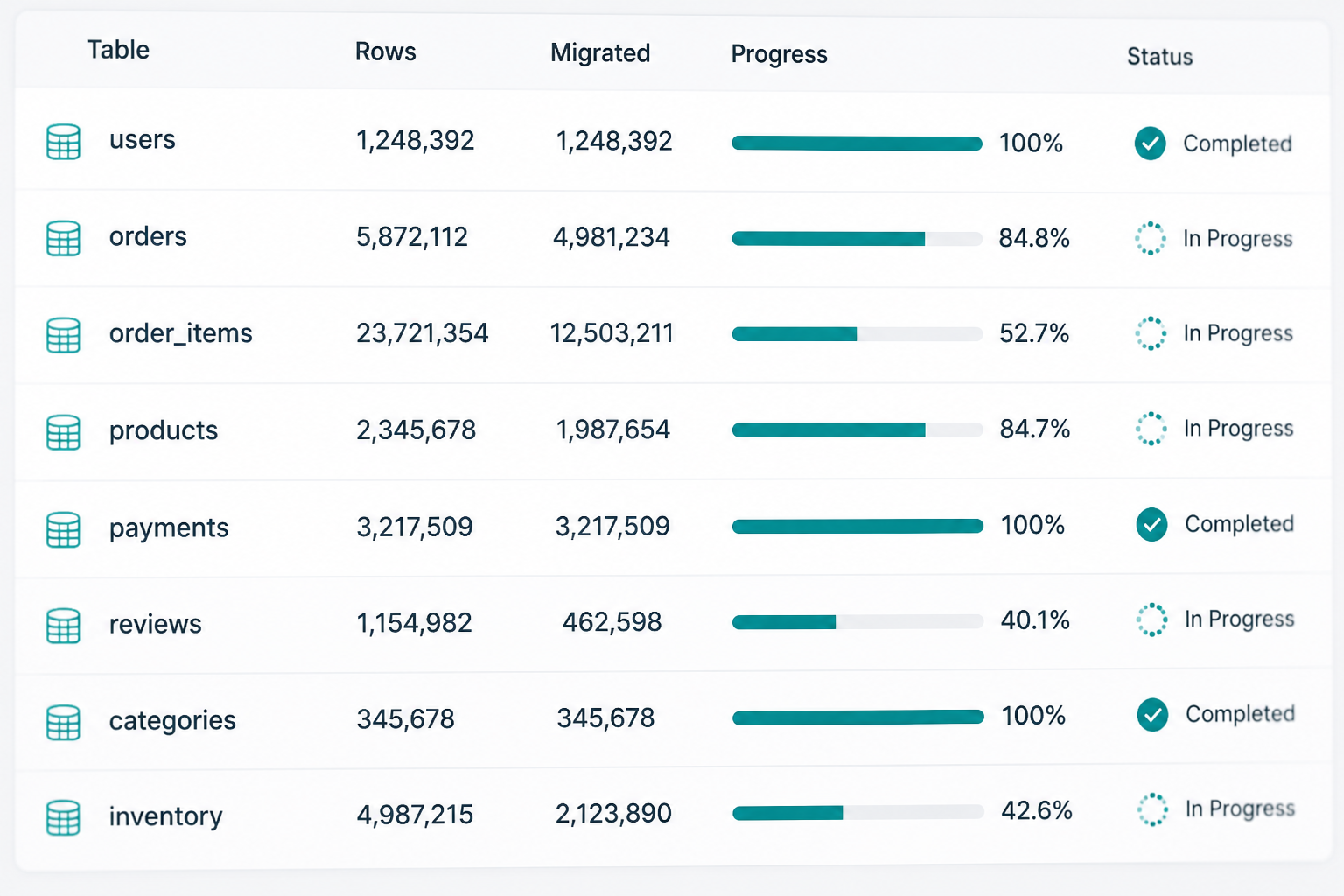Click the table icon beside payments
This screenshot has width=1344, height=896.
[x=63, y=529]
